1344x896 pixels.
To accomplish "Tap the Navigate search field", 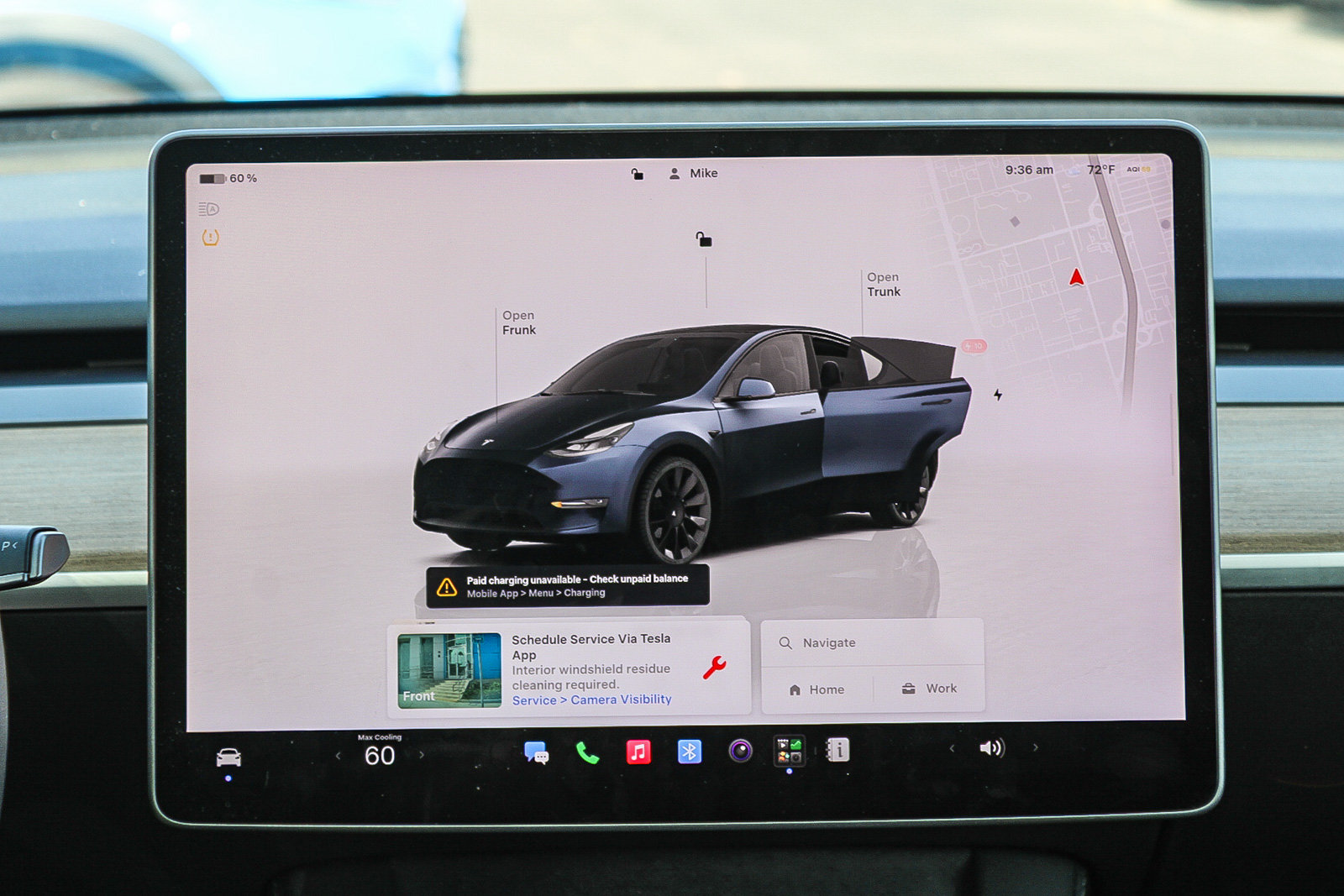I will click(x=872, y=642).
